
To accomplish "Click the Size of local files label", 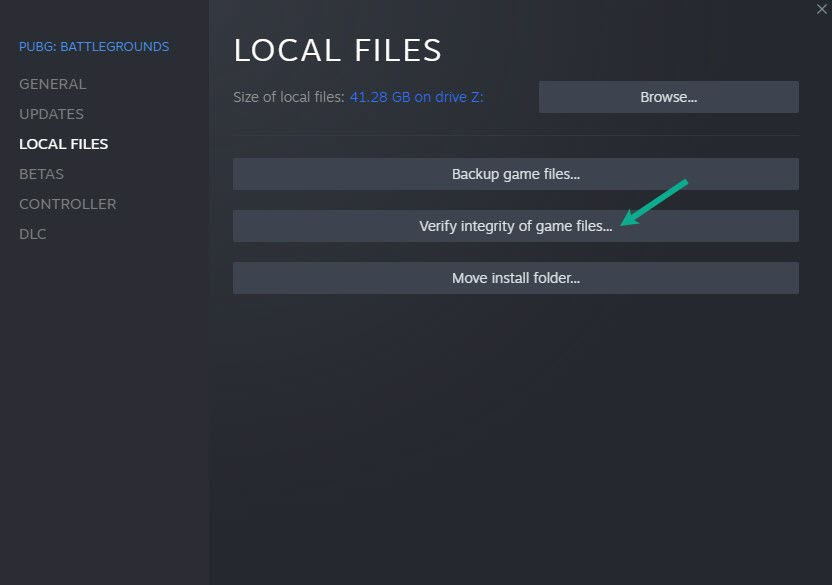I will (289, 97).
